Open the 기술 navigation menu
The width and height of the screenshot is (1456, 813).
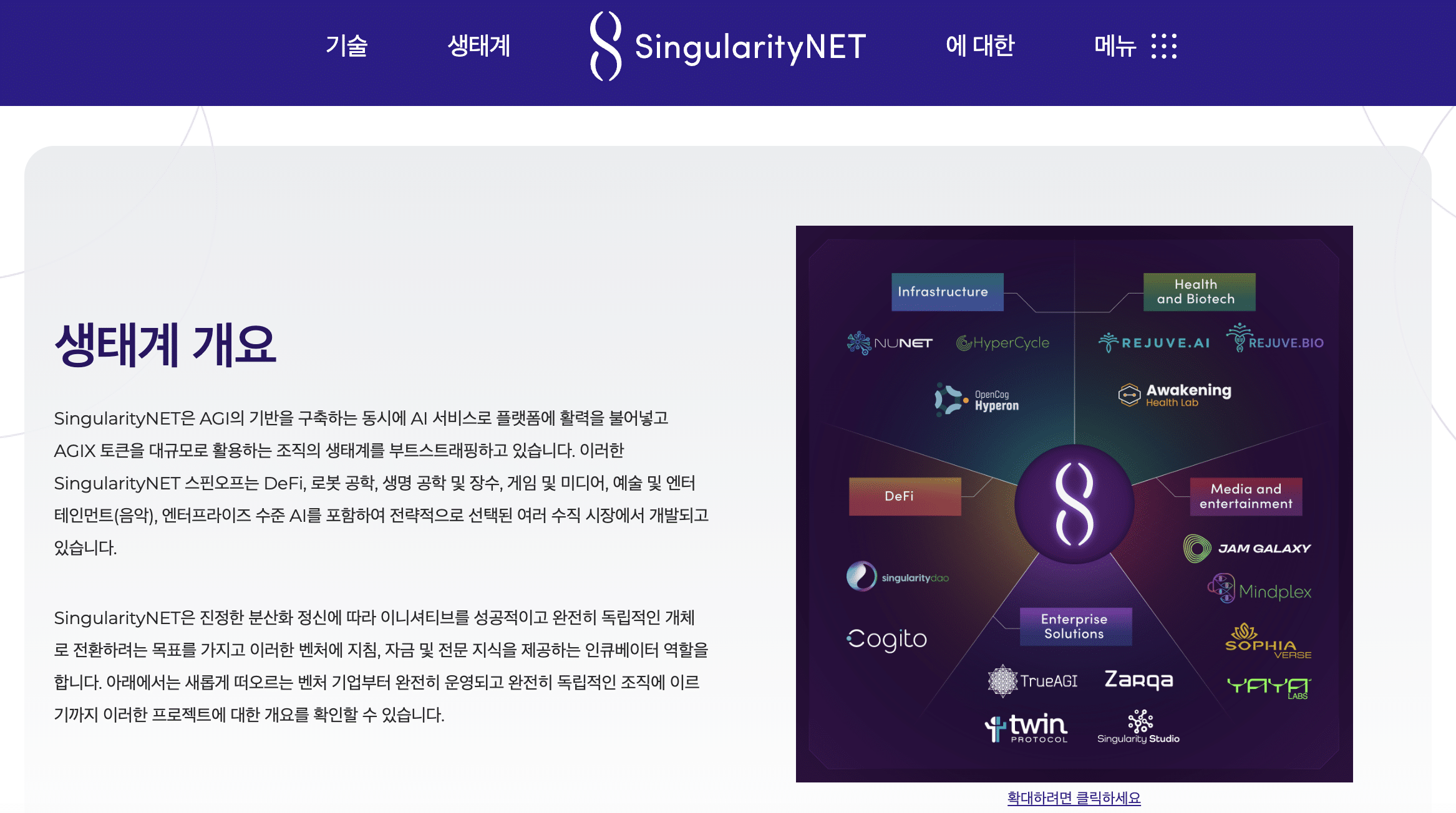point(347,45)
